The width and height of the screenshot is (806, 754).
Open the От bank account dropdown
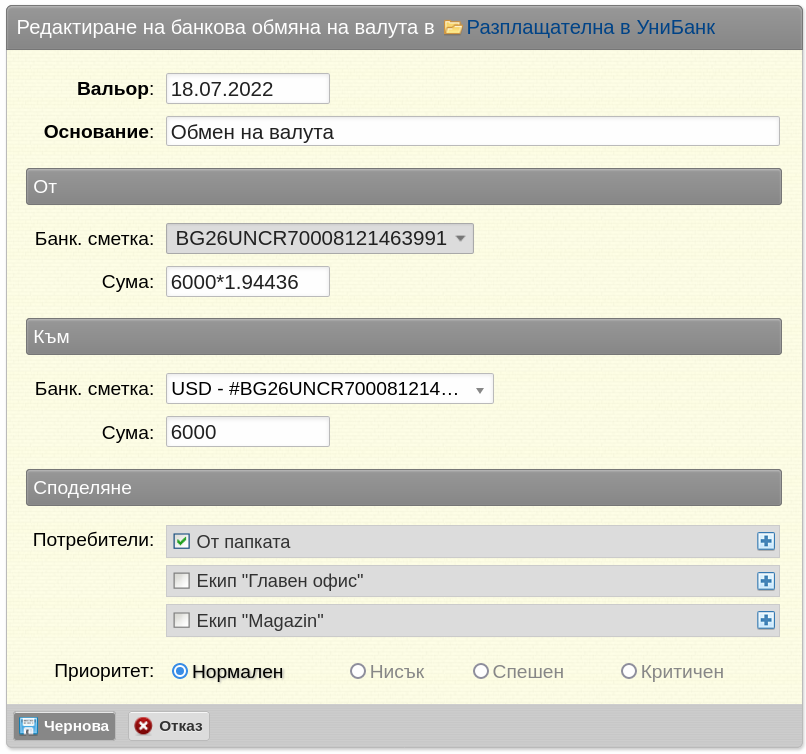(x=320, y=238)
